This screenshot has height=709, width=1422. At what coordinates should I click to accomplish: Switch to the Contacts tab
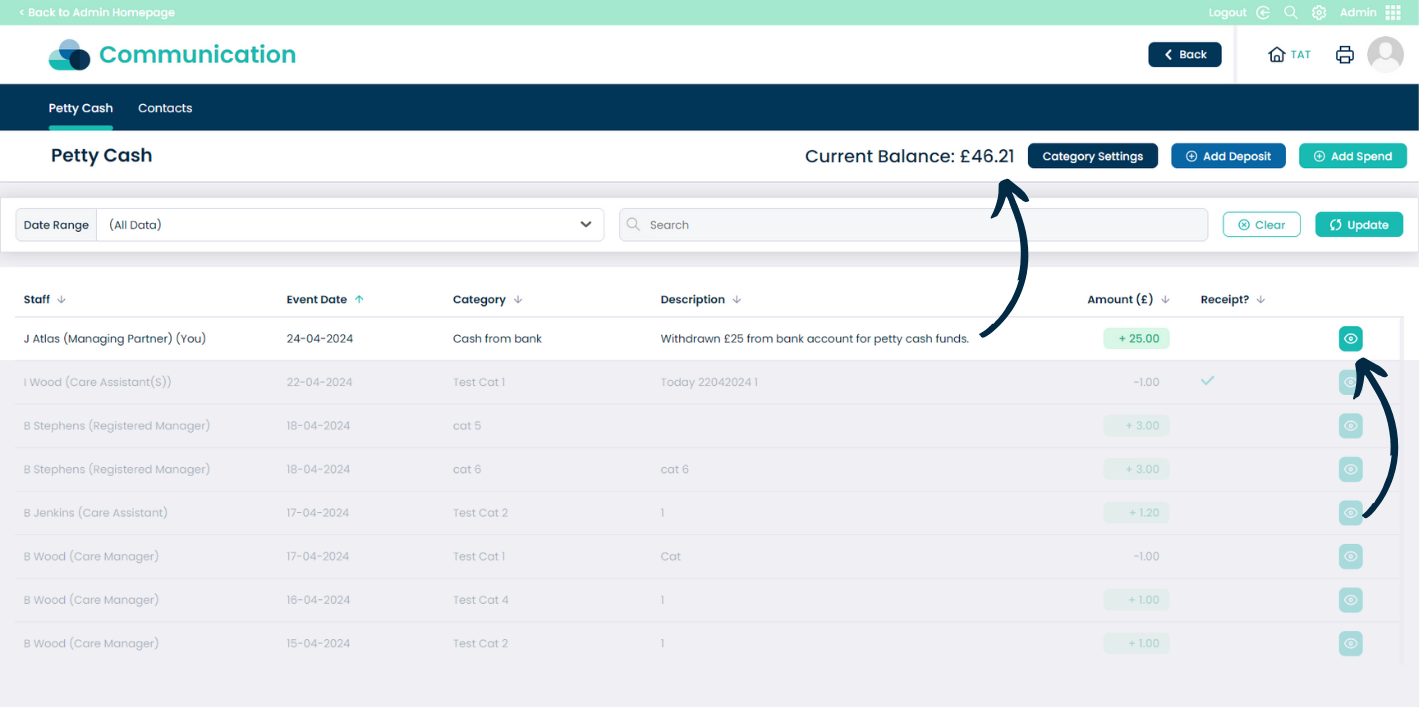coord(165,108)
